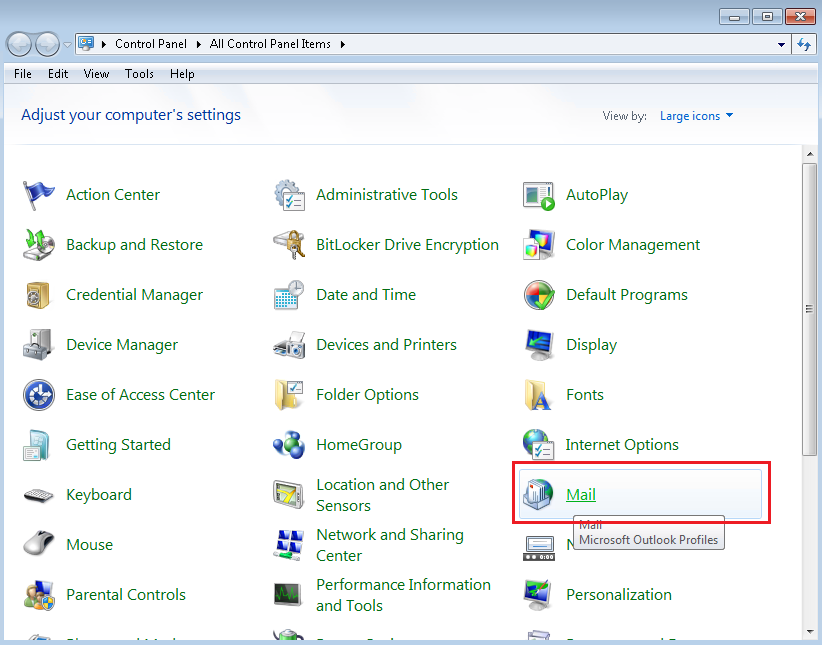Click the Parental Controls icon
The image size is (822, 645).
tap(39, 595)
